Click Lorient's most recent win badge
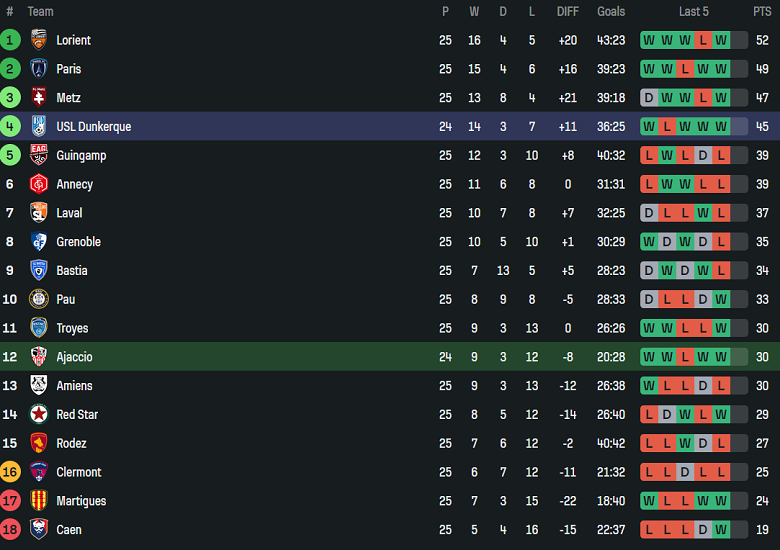 (x=722, y=40)
